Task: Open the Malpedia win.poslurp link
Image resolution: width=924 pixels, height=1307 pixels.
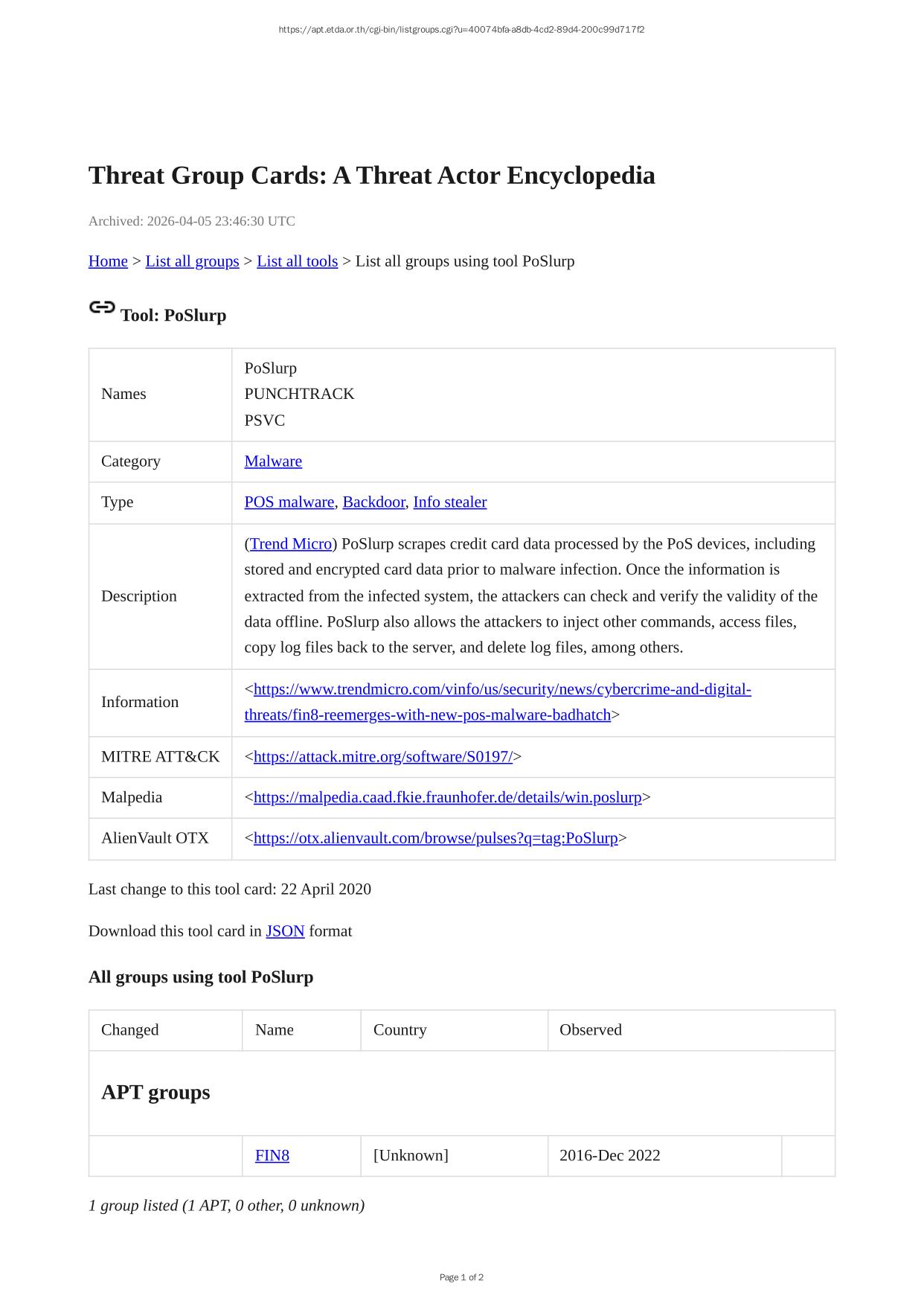Action: [447, 798]
